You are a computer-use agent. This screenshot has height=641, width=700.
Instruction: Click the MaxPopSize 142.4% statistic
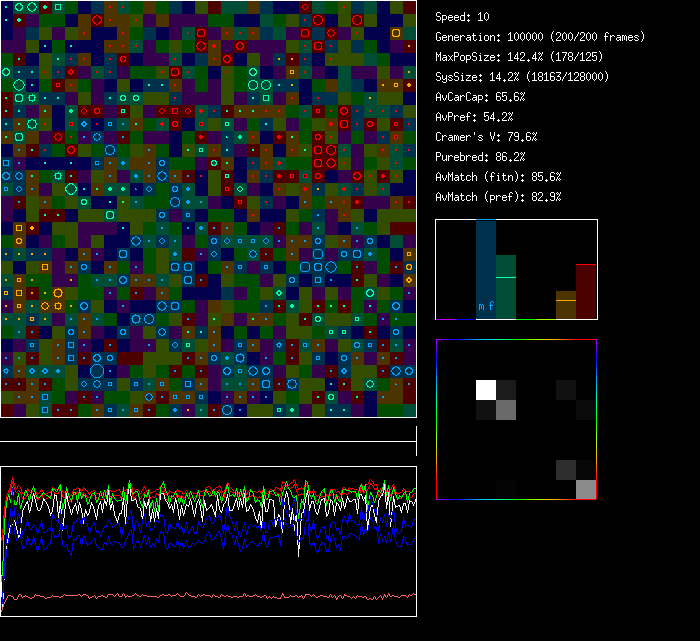[x=519, y=57]
